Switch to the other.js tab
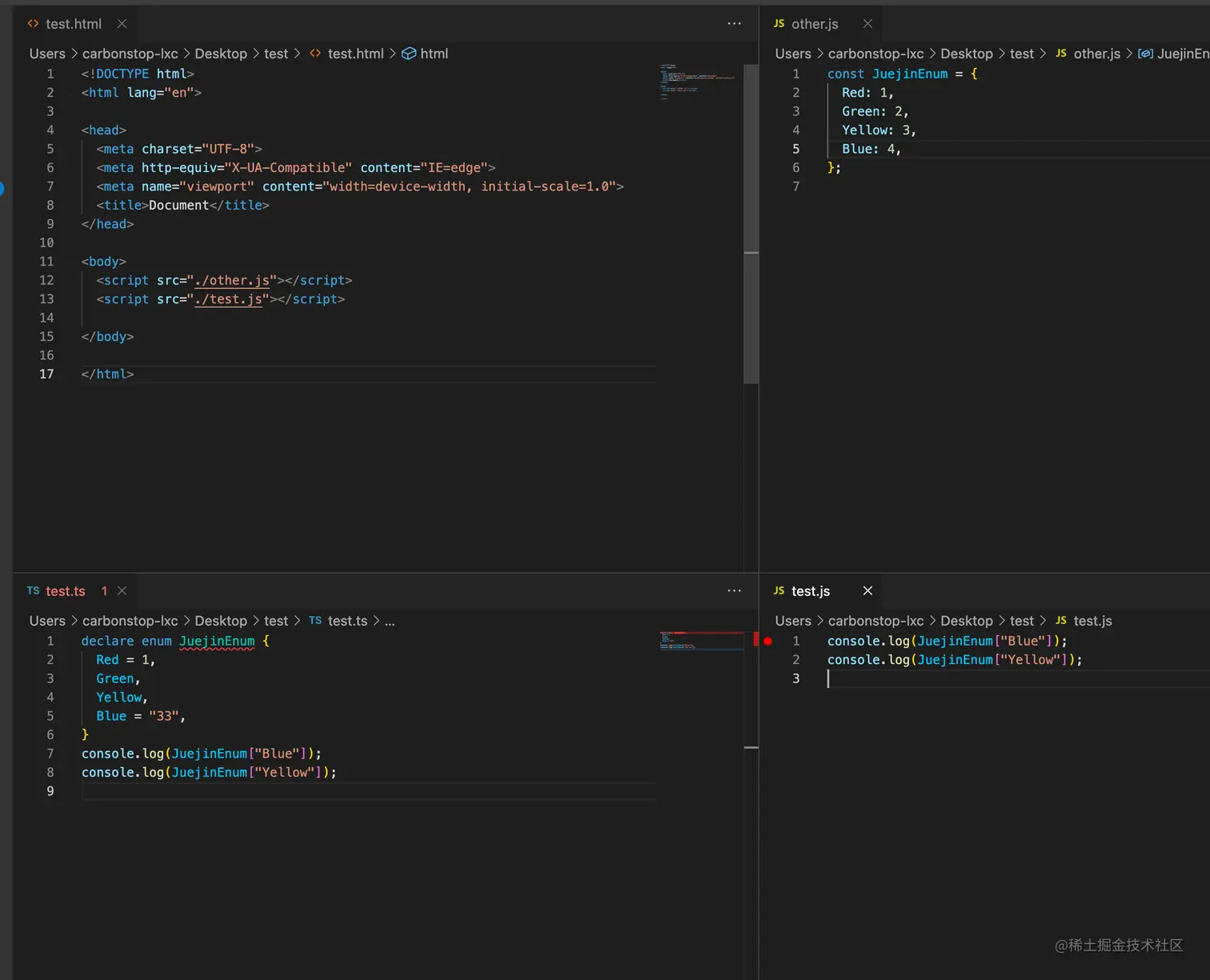Screen dimensions: 1210x980 [x=814, y=24]
